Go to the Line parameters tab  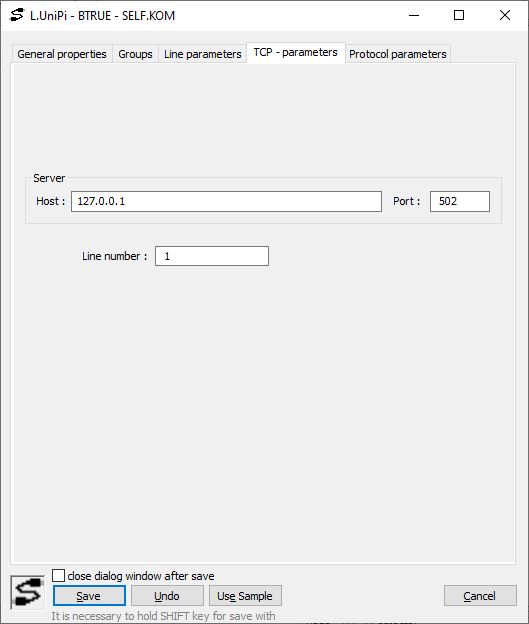coord(203,54)
